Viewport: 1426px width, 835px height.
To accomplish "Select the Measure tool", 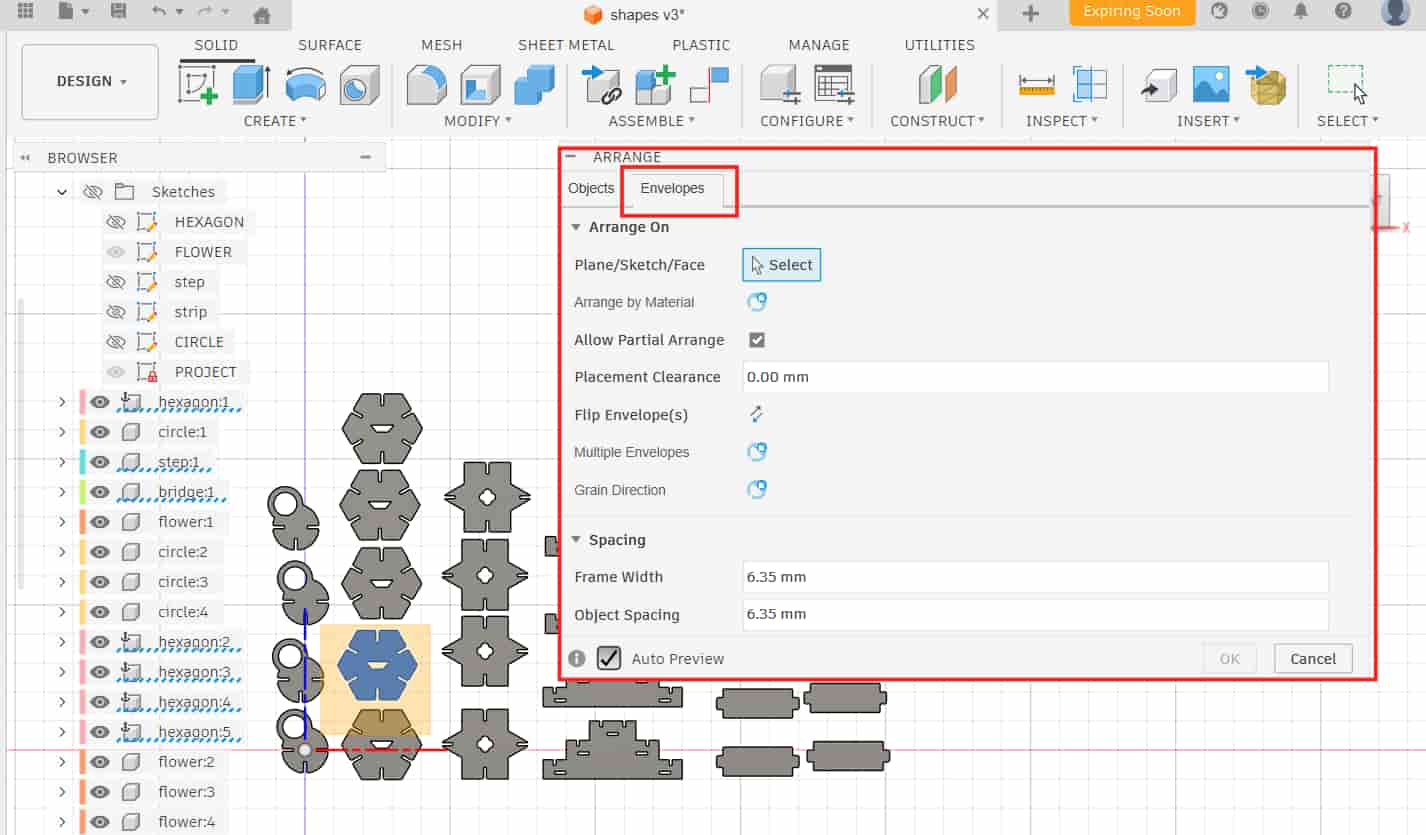I will click(1037, 84).
